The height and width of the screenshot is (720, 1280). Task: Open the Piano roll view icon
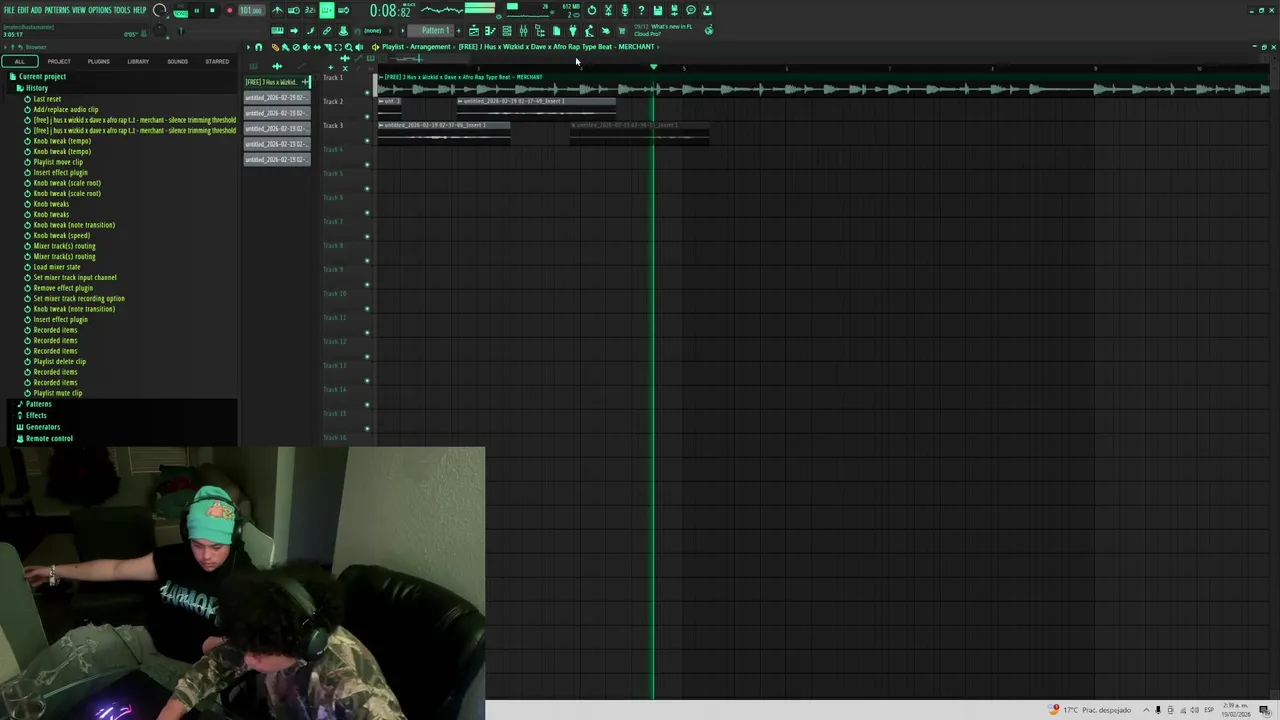(x=490, y=31)
